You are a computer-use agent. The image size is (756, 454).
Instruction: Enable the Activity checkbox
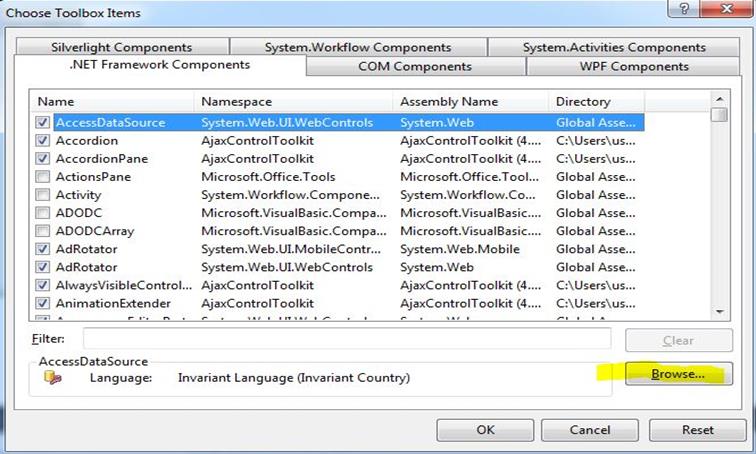42,195
